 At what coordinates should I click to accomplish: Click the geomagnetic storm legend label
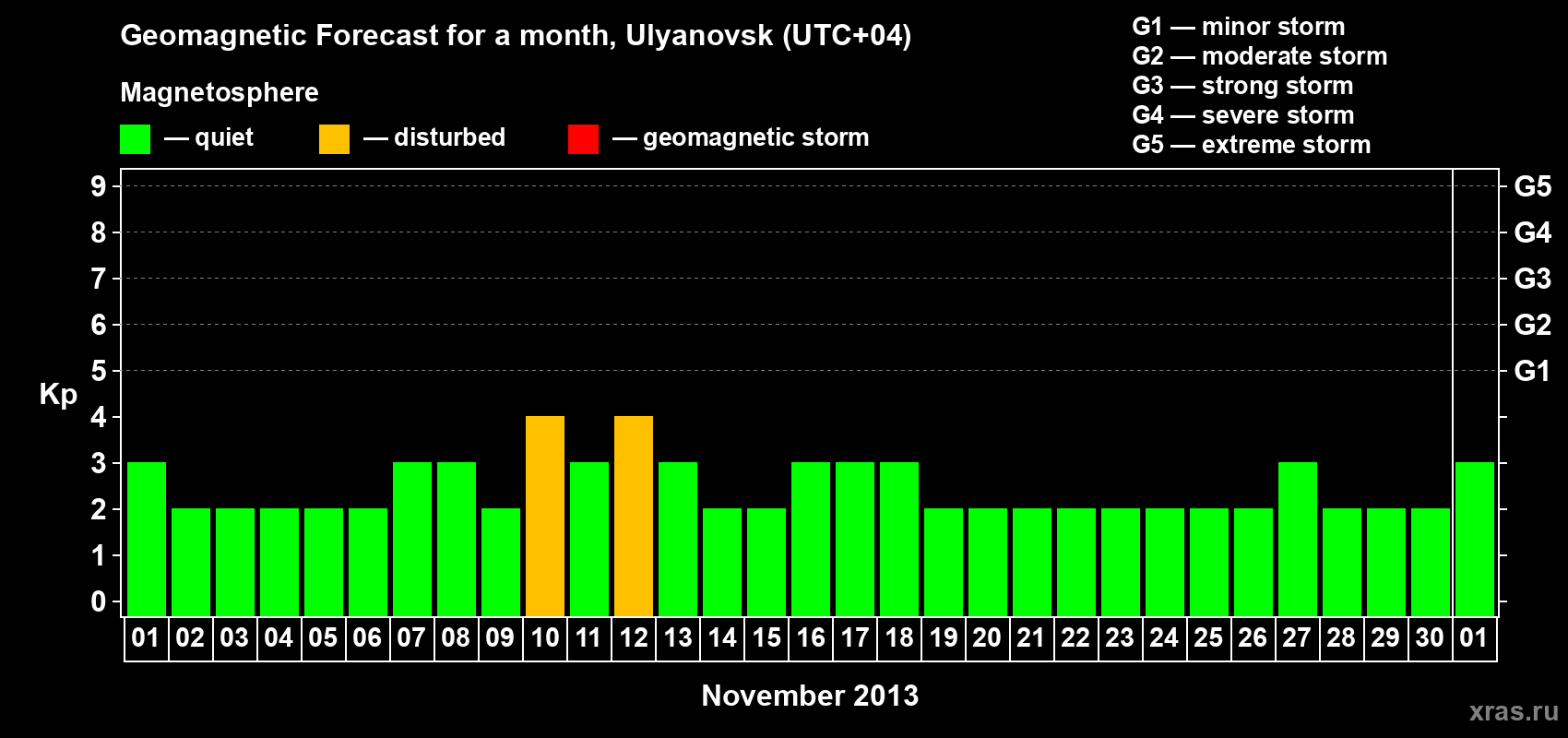756,137
